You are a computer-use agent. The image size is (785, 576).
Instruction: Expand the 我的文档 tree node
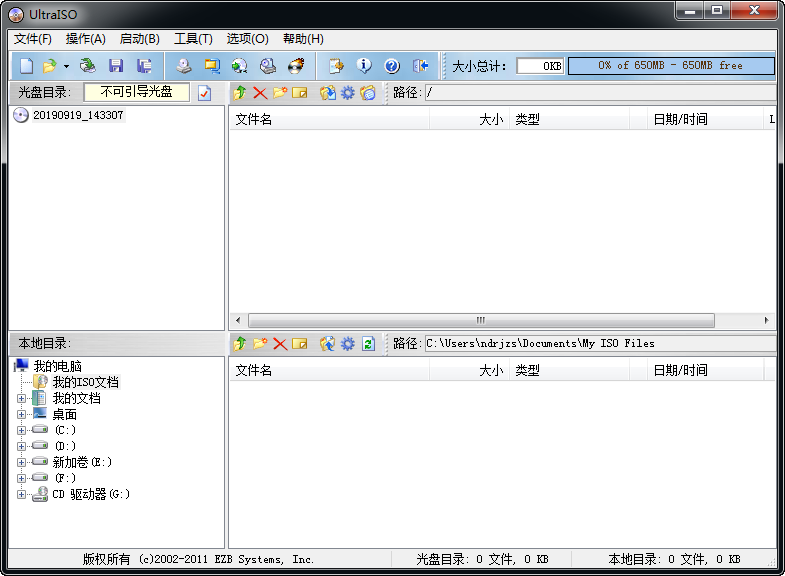click(x=21, y=399)
